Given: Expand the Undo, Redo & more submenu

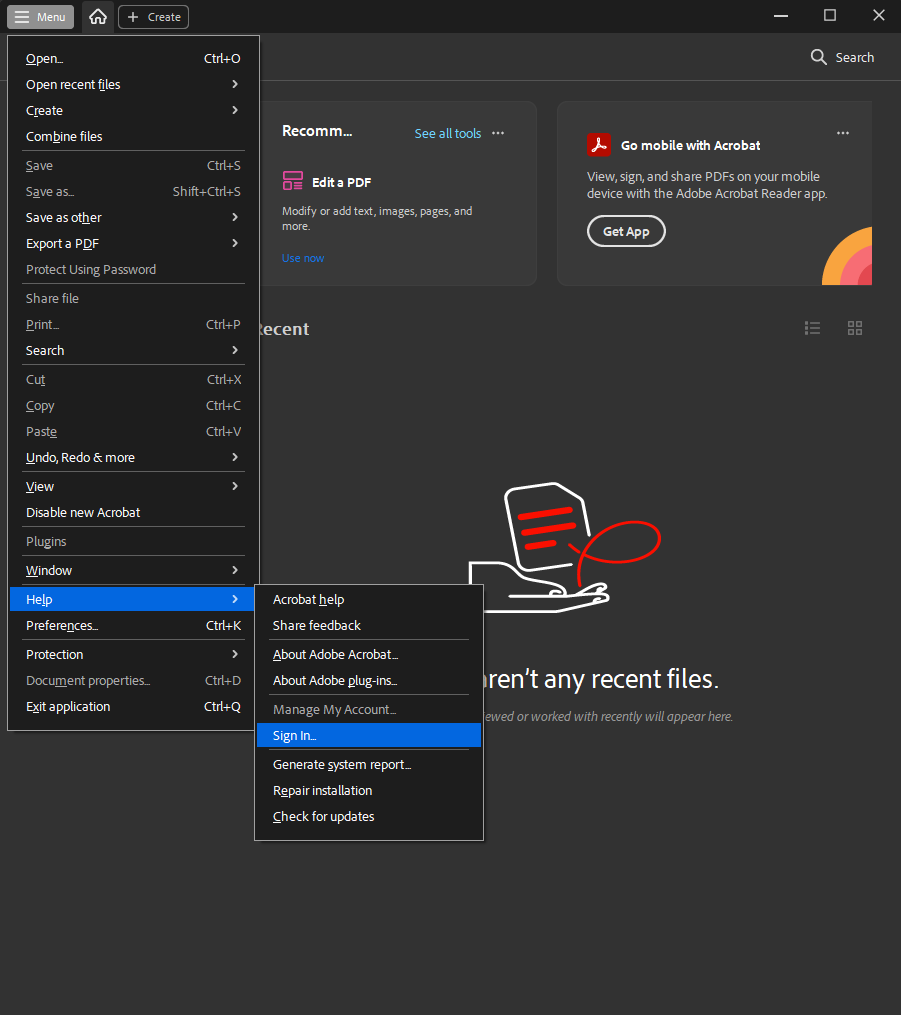Looking at the screenshot, I should point(132,457).
